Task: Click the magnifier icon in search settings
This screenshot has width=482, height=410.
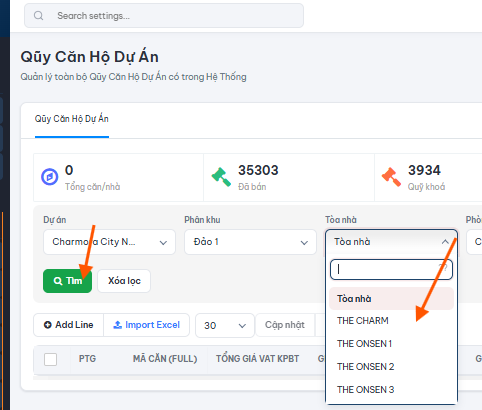Action: point(38,15)
